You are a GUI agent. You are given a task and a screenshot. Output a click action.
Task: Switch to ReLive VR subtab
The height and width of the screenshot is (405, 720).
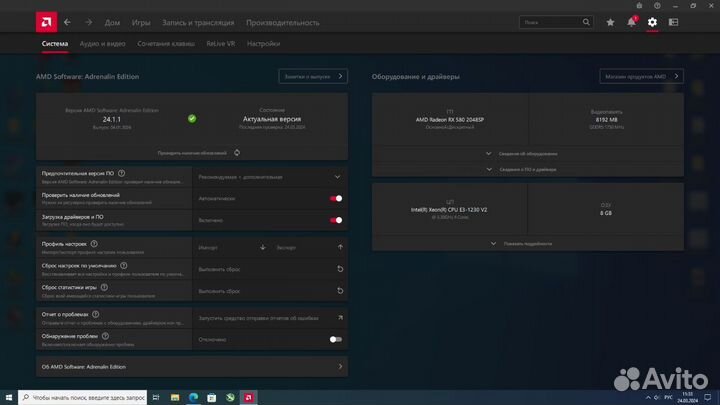pos(220,44)
